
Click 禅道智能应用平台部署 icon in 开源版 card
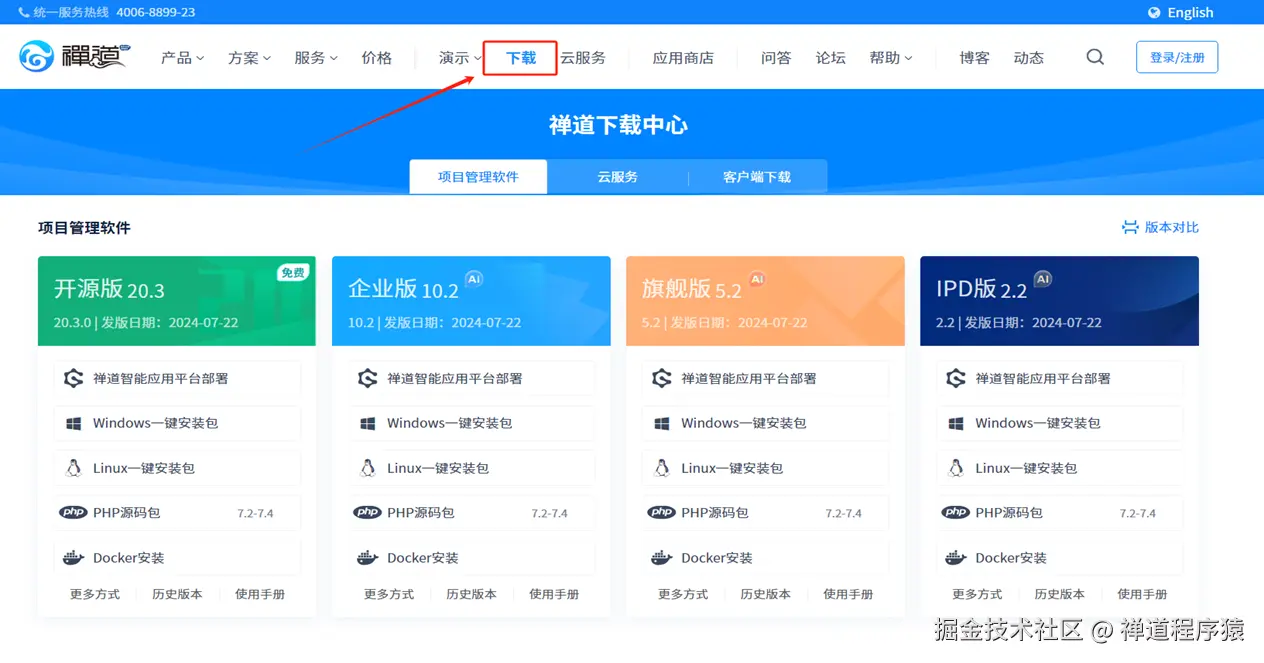pos(73,379)
